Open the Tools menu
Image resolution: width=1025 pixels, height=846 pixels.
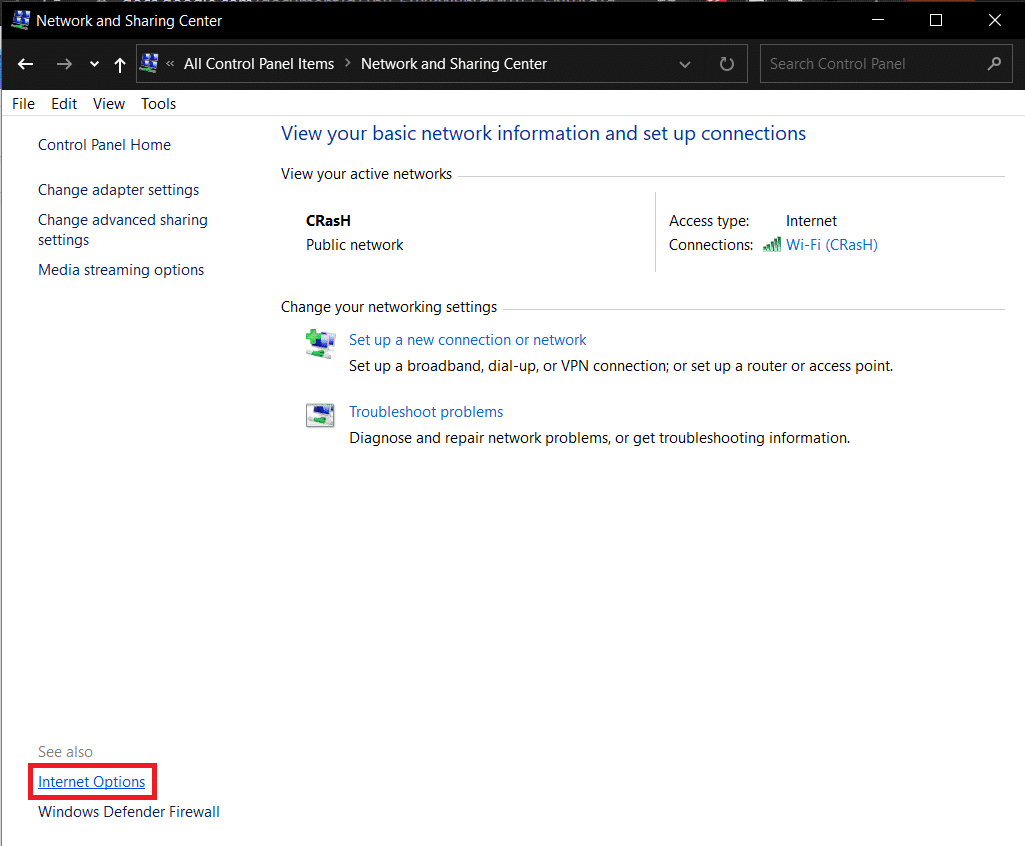tap(158, 104)
